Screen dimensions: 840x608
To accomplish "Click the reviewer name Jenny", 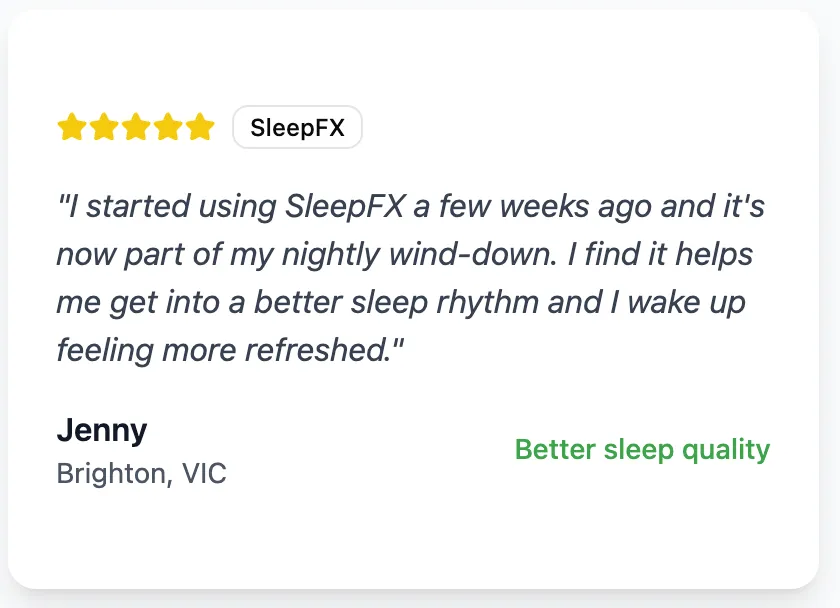I will pos(102,430).
